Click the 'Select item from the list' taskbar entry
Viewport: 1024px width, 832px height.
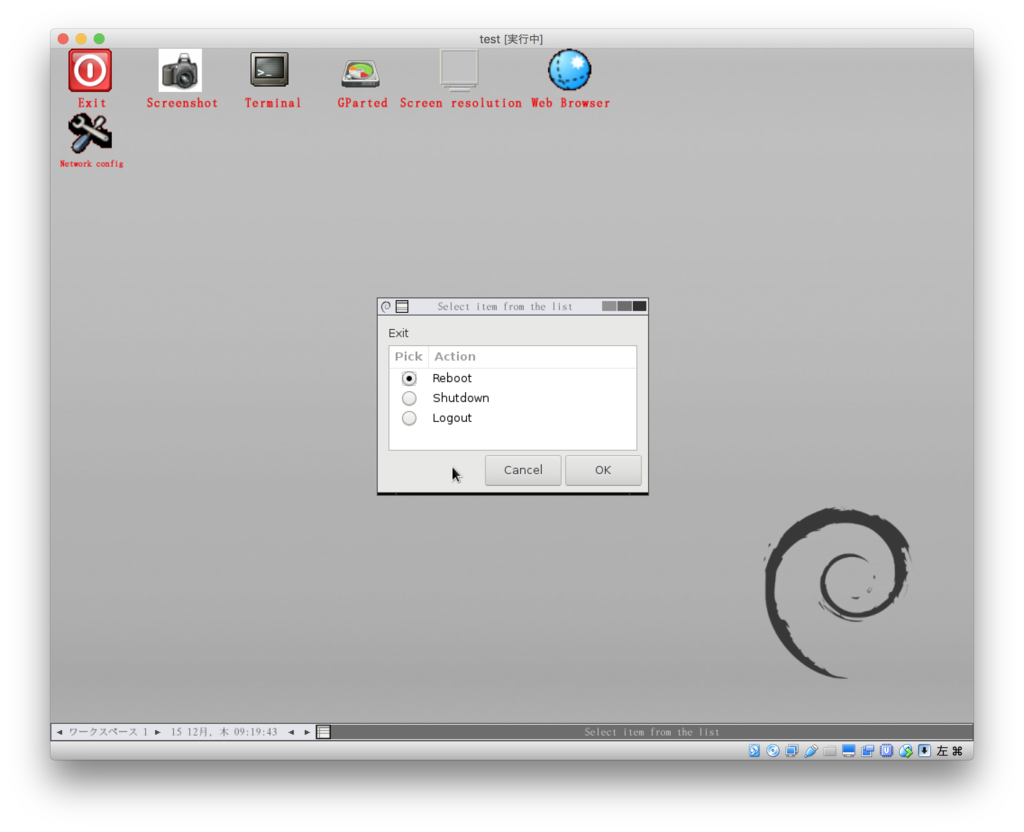pyautogui.click(x=652, y=732)
